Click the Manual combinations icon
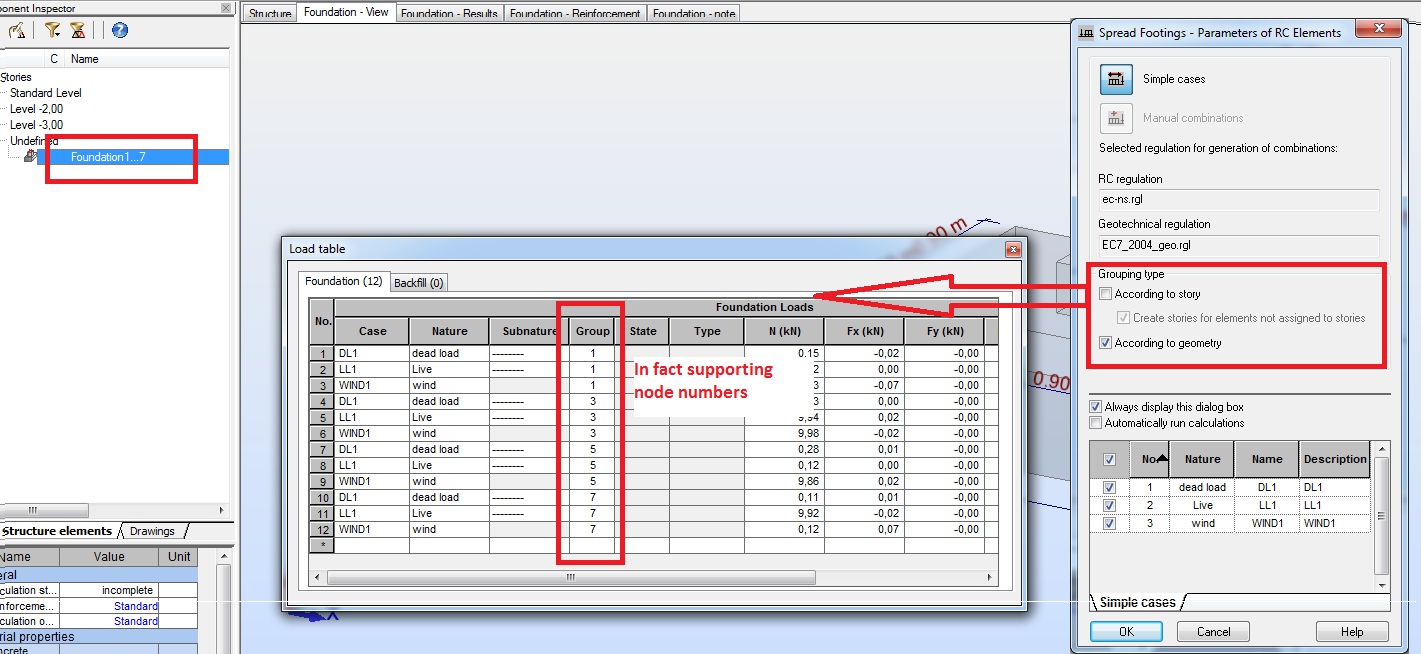Image resolution: width=1421 pixels, height=654 pixels. click(x=1116, y=118)
